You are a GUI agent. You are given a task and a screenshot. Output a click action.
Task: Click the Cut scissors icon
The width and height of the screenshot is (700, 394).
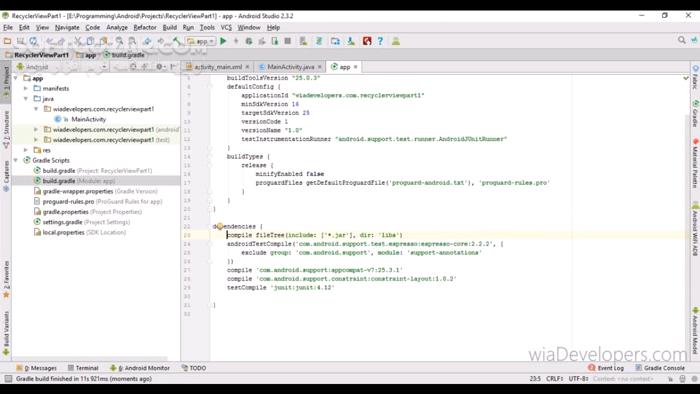(78, 41)
